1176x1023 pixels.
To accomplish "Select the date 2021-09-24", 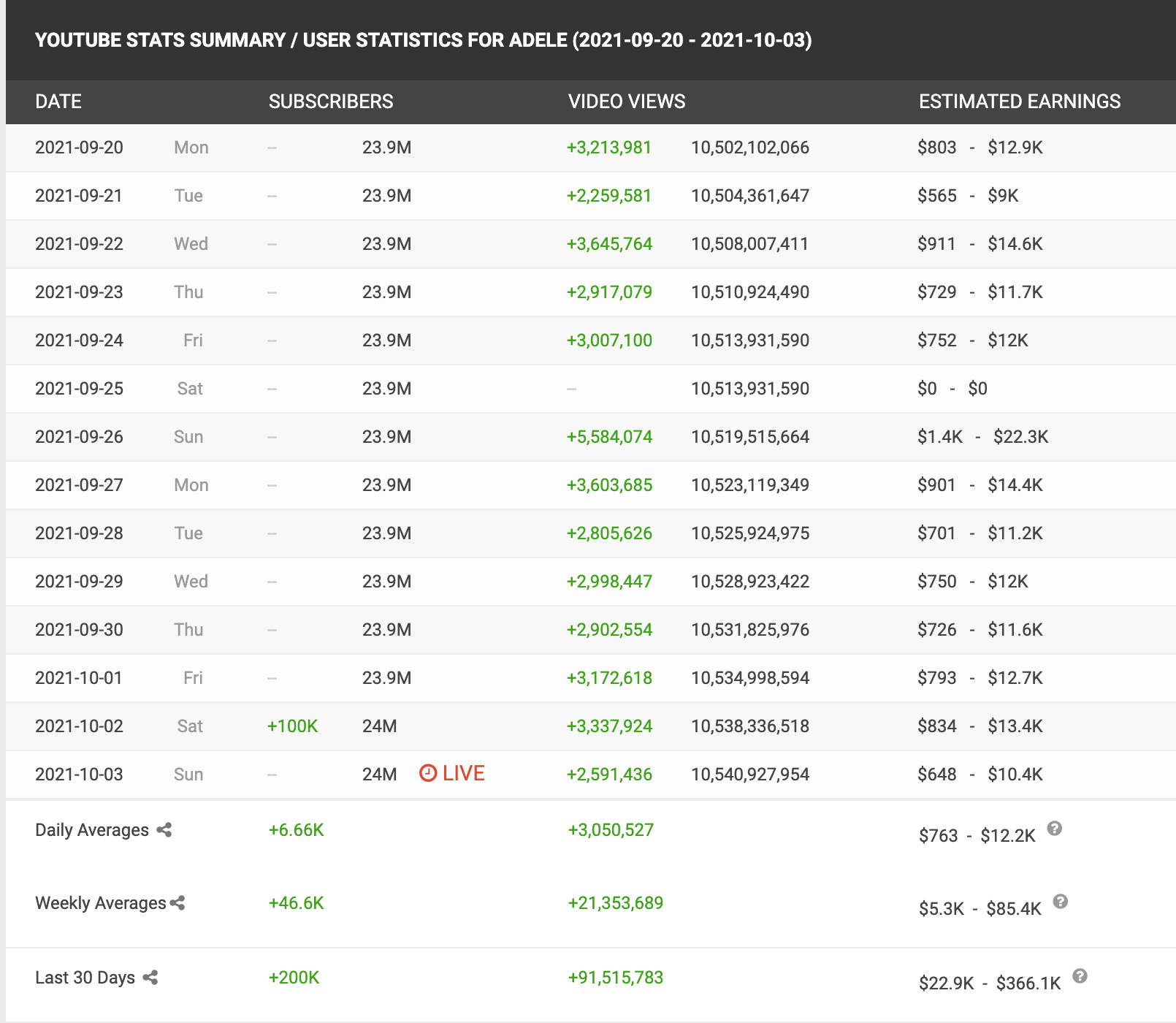I will 79,341.
